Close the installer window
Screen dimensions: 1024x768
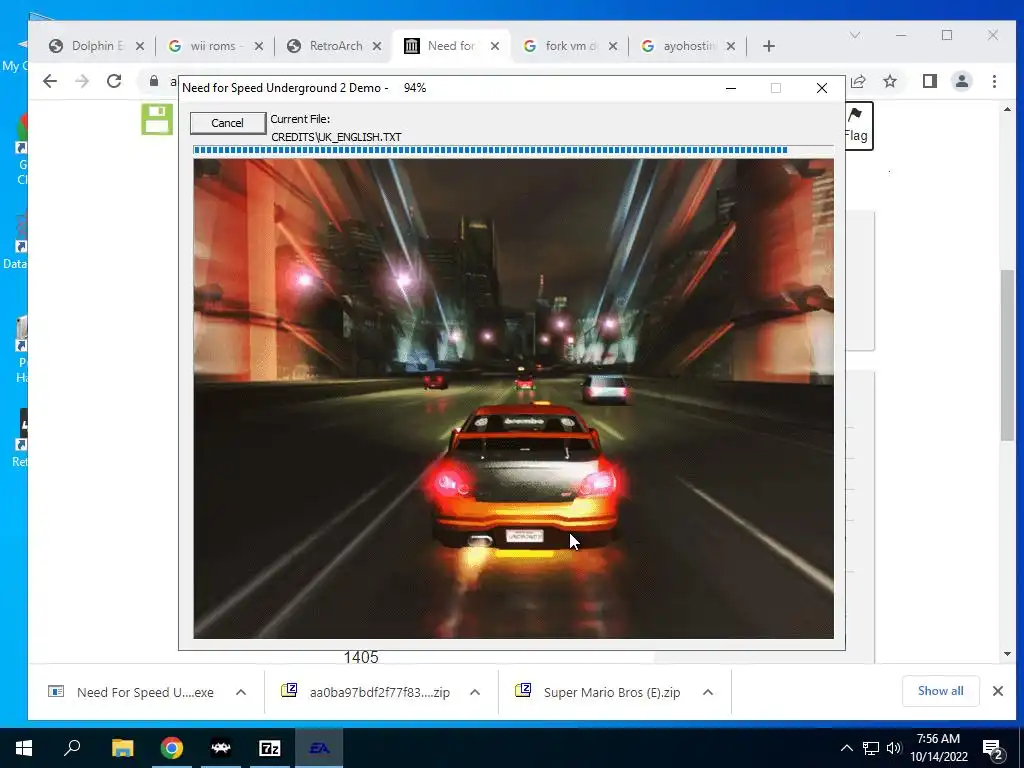822,88
